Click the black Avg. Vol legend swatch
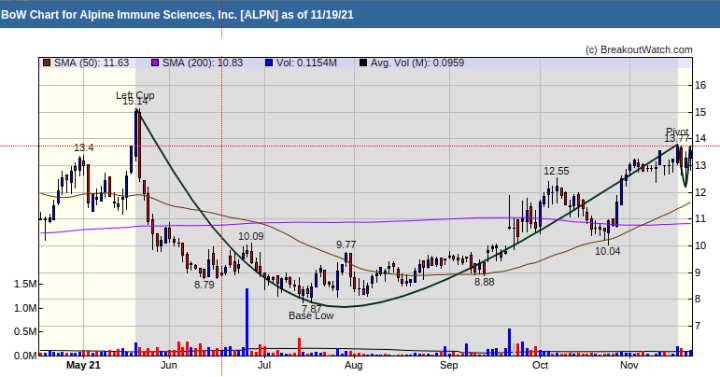Image resolution: width=720 pixels, height=377 pixels. click(363, 63)
